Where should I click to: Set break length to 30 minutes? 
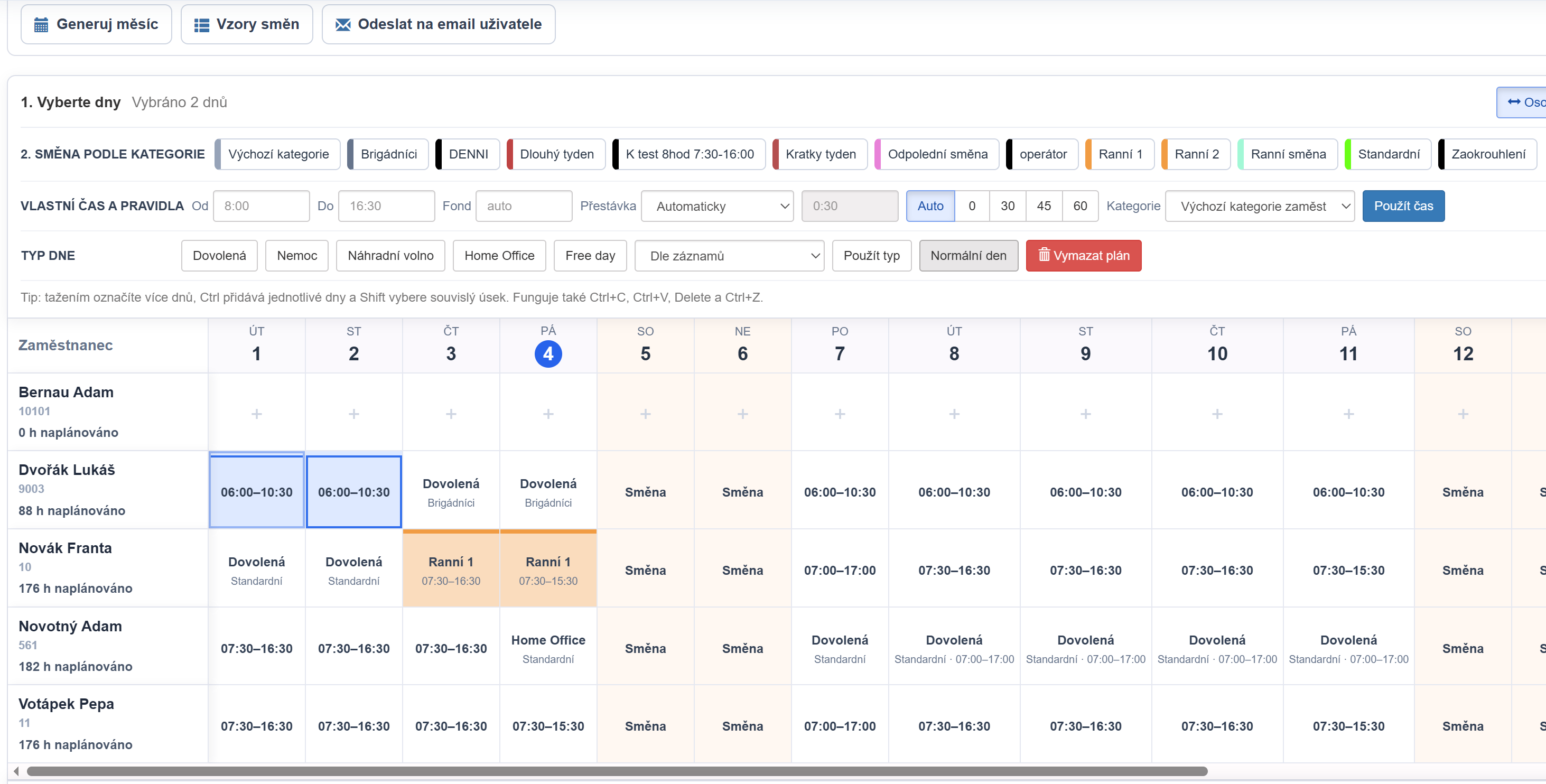[1008, 206]
